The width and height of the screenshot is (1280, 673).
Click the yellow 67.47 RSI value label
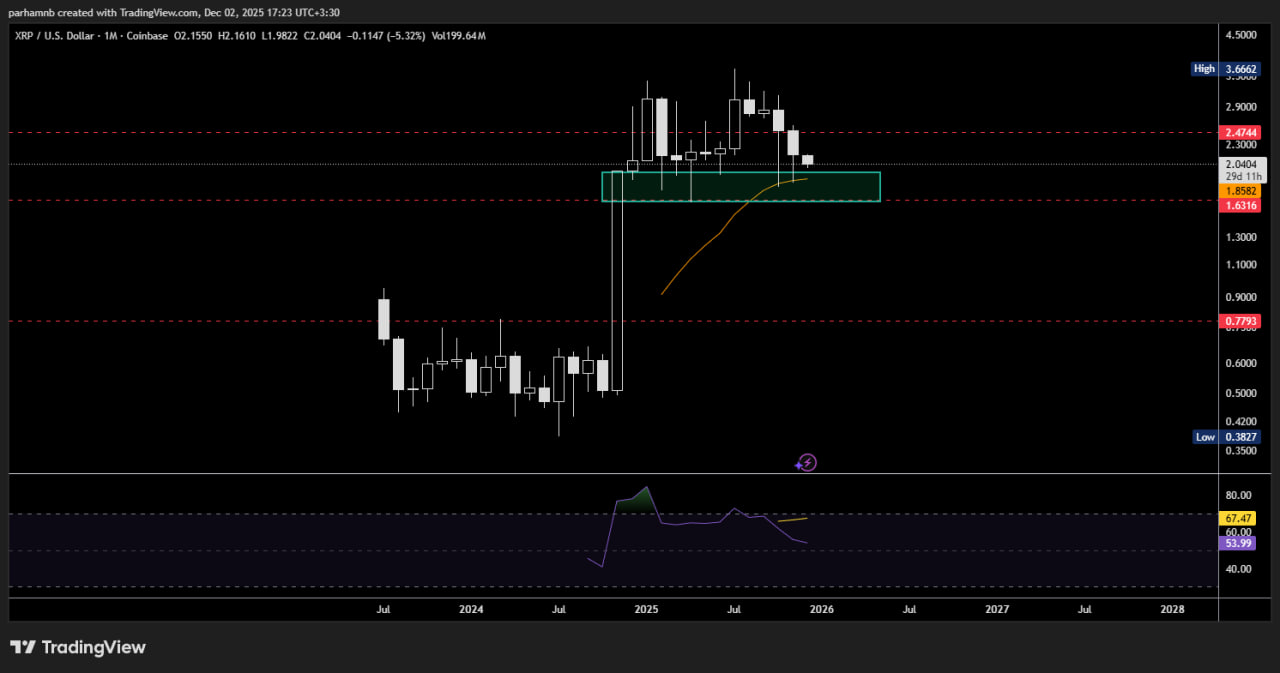(1239, 519)
